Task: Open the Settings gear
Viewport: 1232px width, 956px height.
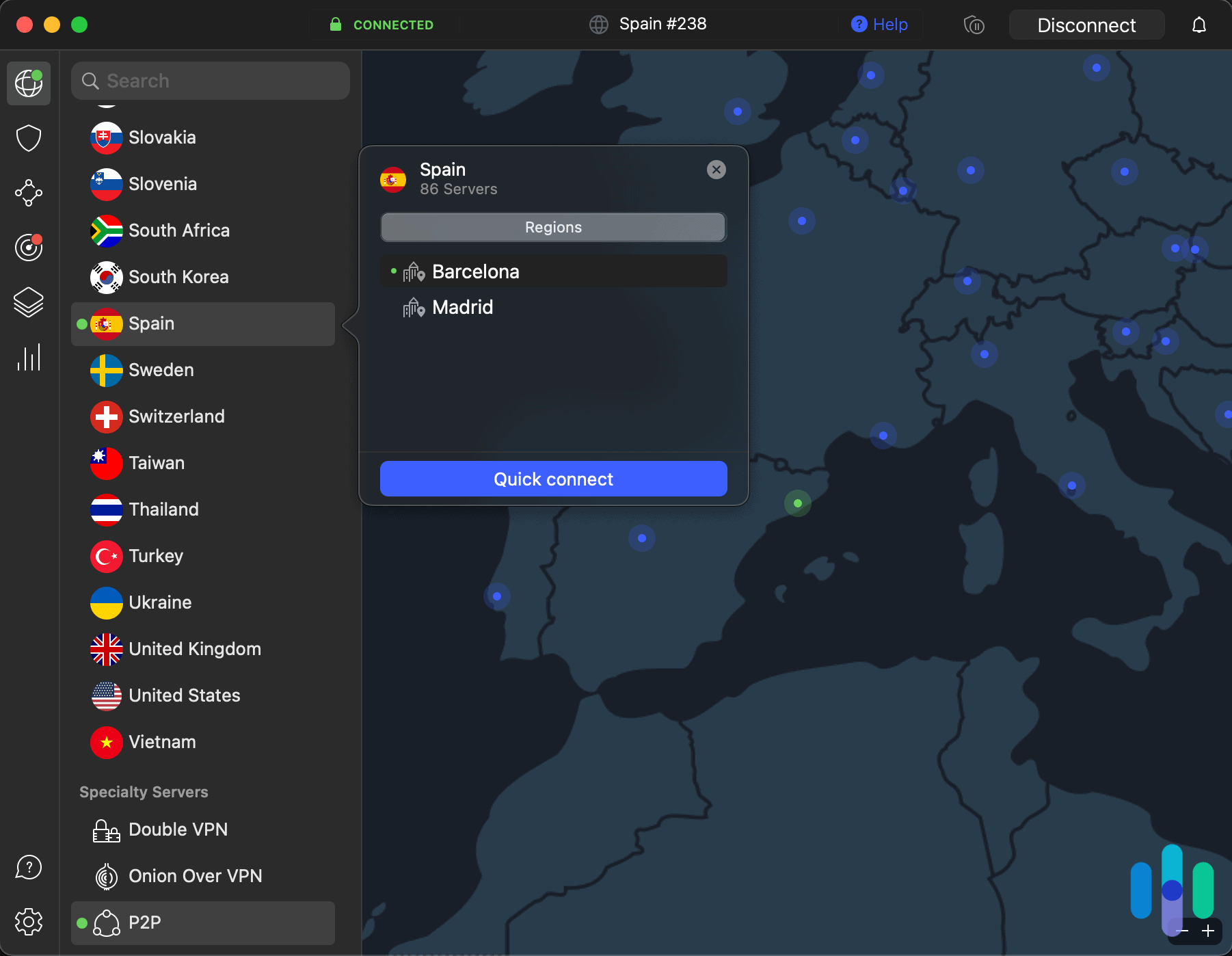Action: pyautogui.click(x=28, y=921)
